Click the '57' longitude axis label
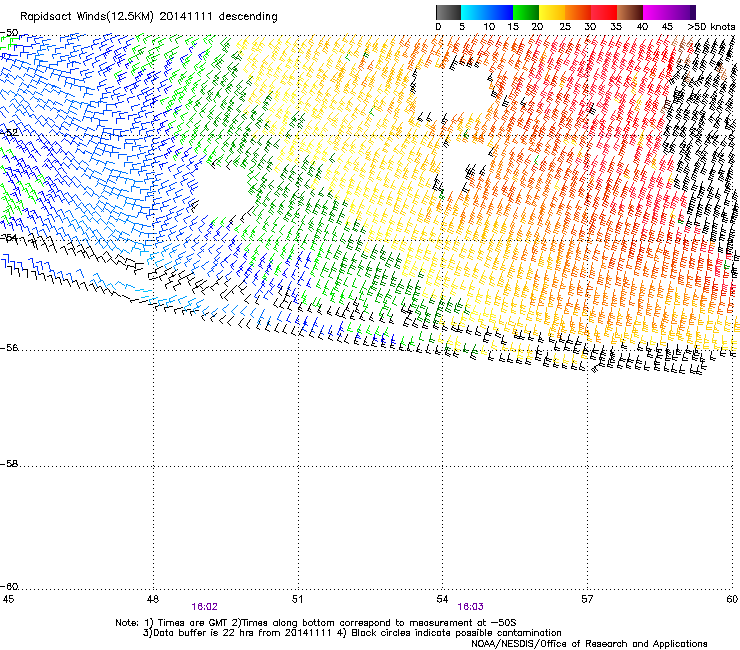Image resolution: width=740 pixels, height=650 pixels. click(587, 599)
